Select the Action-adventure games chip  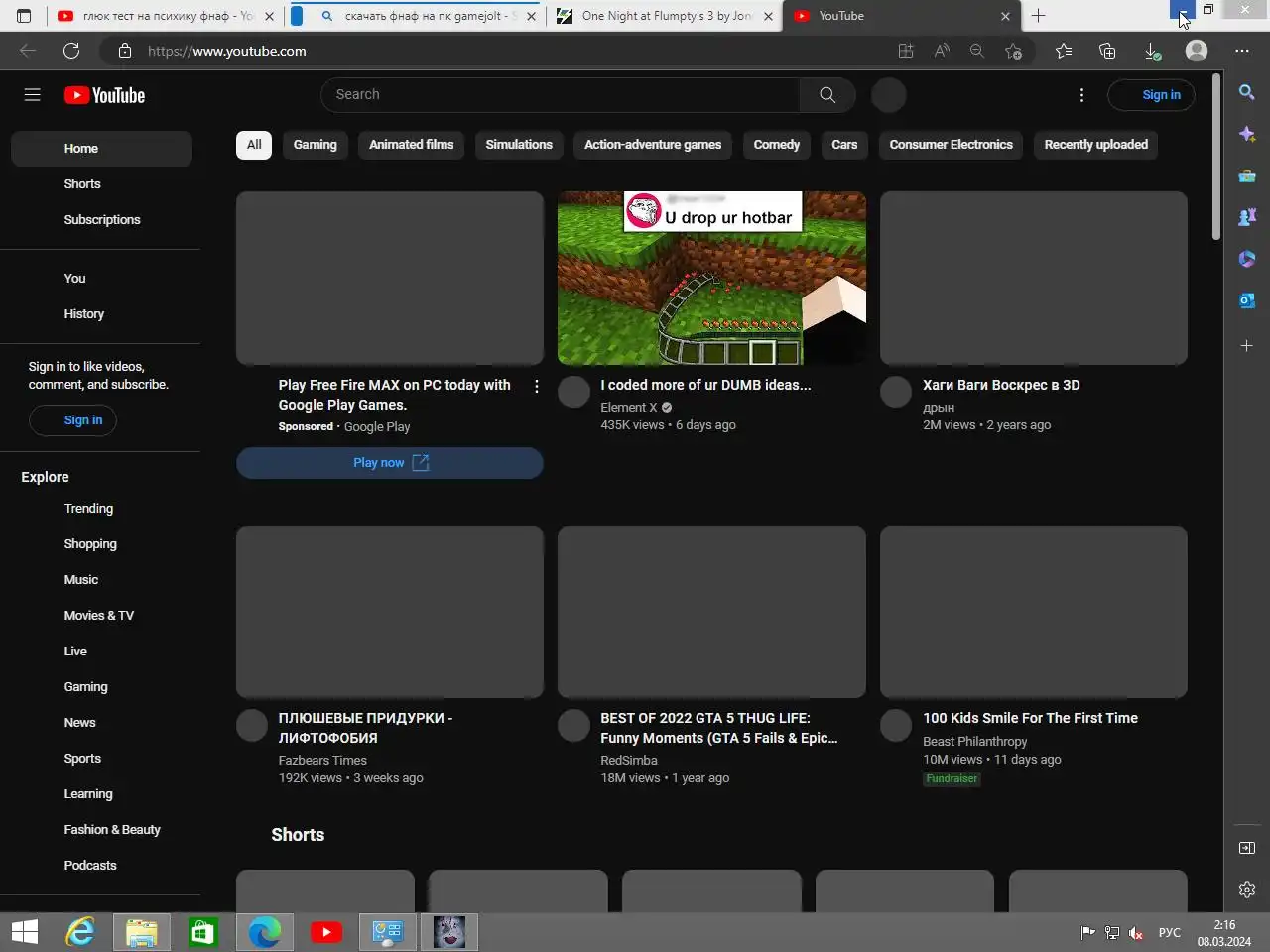tap(653, 145)
